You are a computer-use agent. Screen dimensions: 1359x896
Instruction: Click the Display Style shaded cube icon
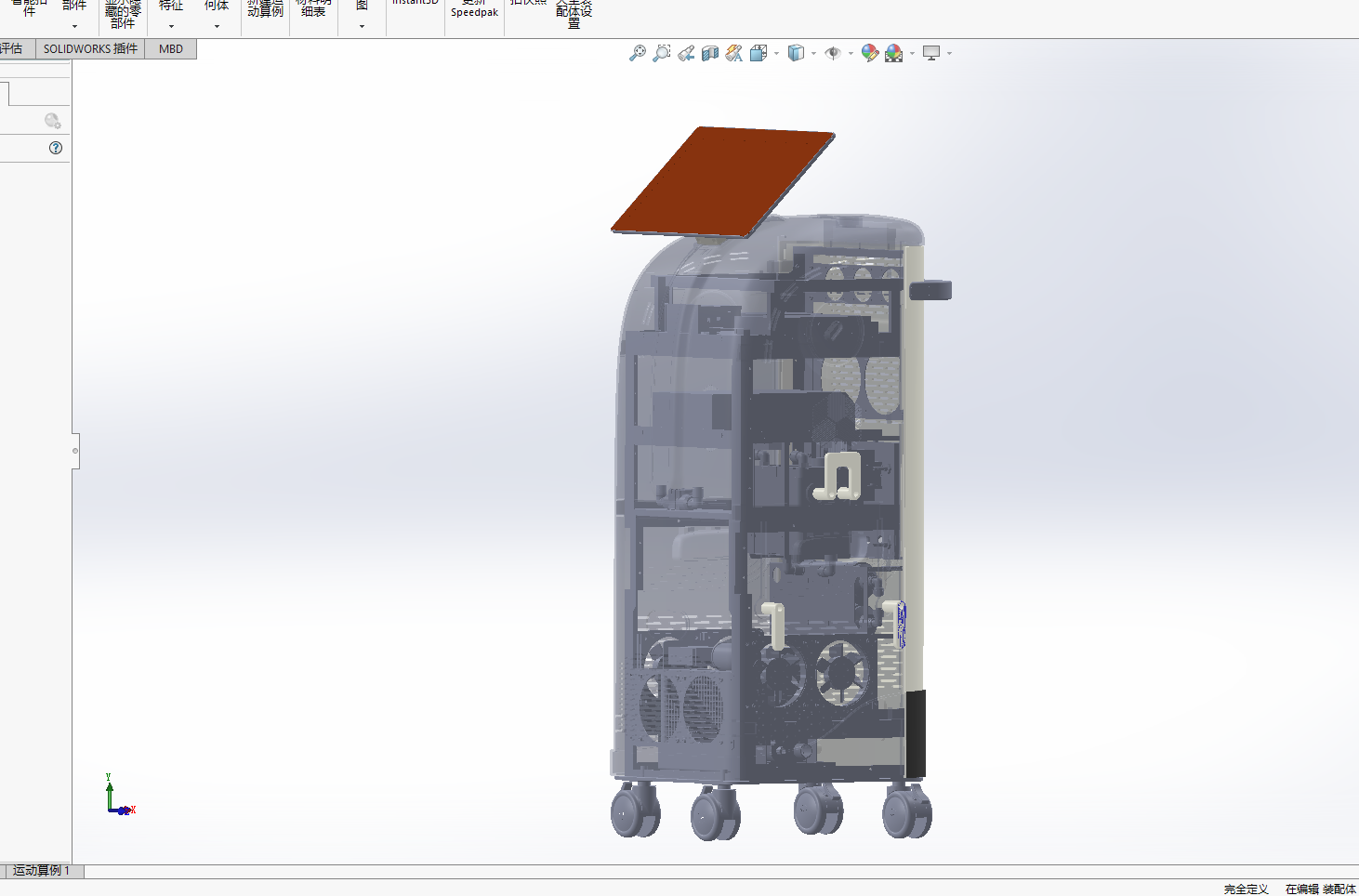point(796,53)
